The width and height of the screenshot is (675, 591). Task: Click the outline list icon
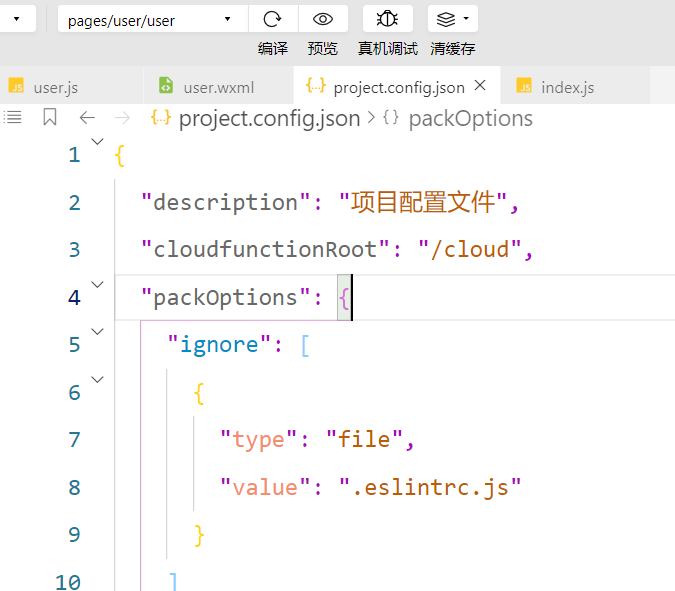pos(12,117)
